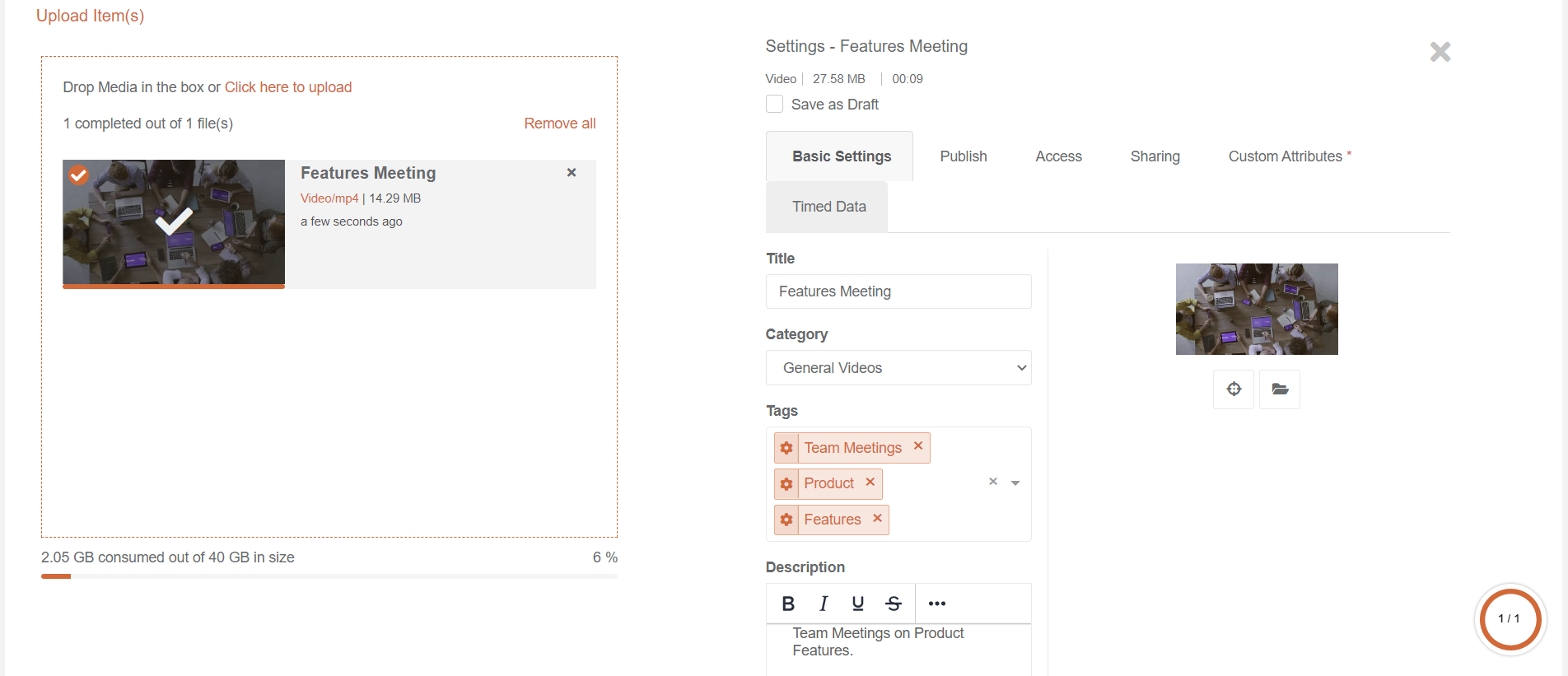Remove the Features tag
This screenshot has width=1568, height=676.
(x=878, y=518)
